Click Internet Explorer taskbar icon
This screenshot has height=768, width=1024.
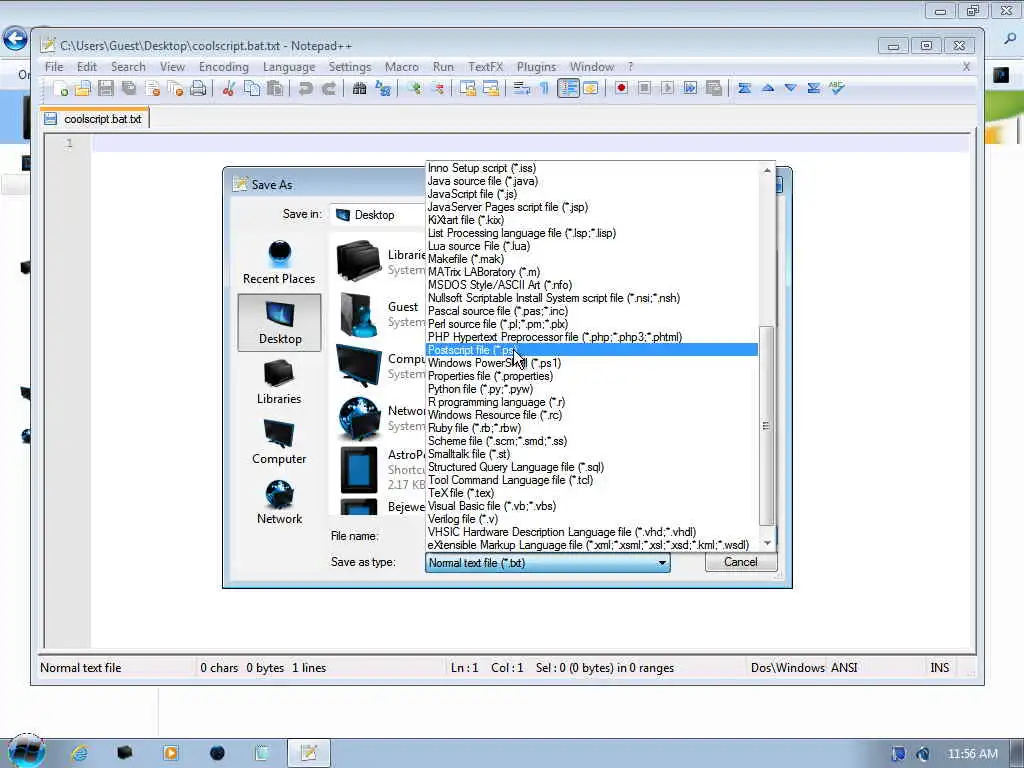click(80, 754)
